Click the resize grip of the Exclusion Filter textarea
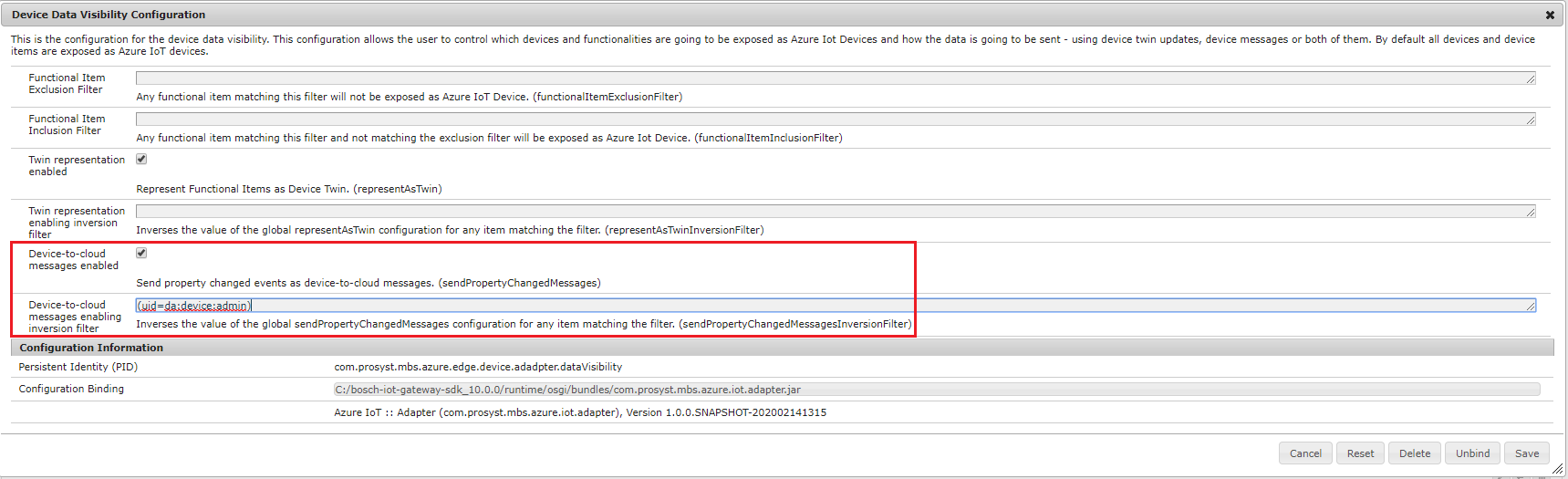 (1531, 79)
